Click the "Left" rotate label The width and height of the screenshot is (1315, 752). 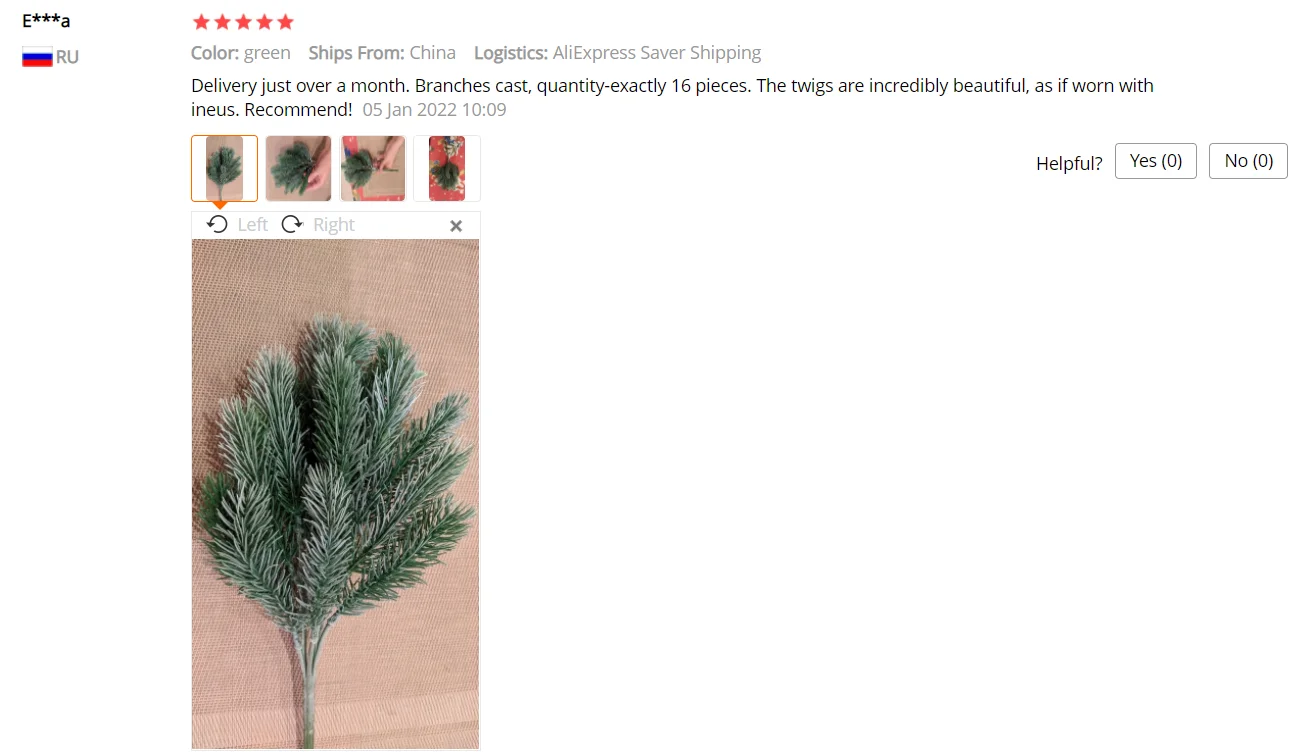(x=252, y=225)
